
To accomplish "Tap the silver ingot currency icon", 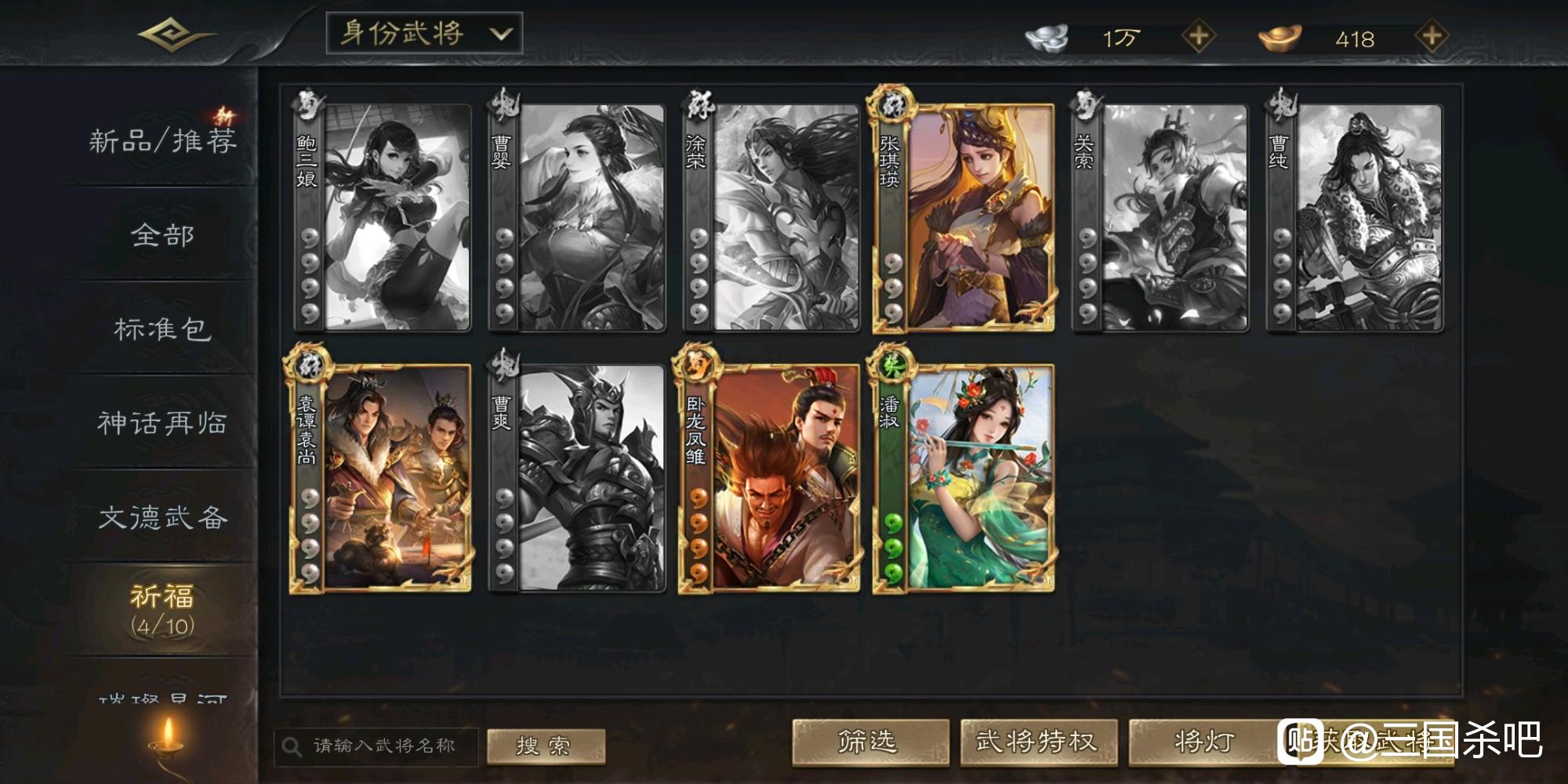I will [1048, 38].
